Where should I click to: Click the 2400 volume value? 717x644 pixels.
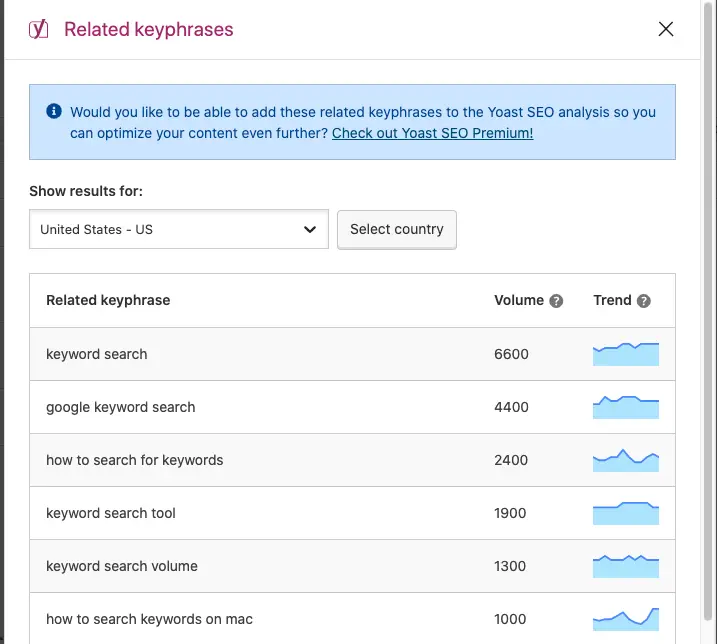511,460
